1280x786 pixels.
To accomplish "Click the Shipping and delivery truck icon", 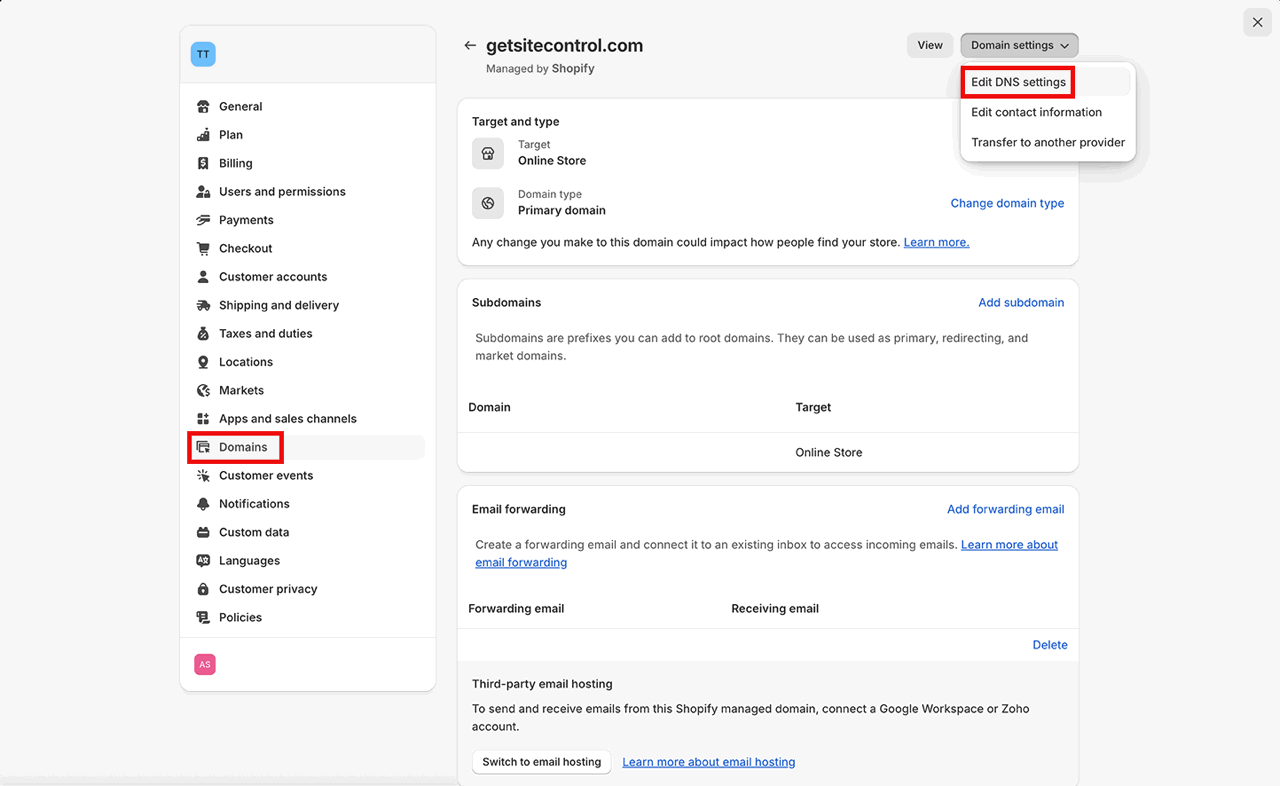I will coord(203,305).
